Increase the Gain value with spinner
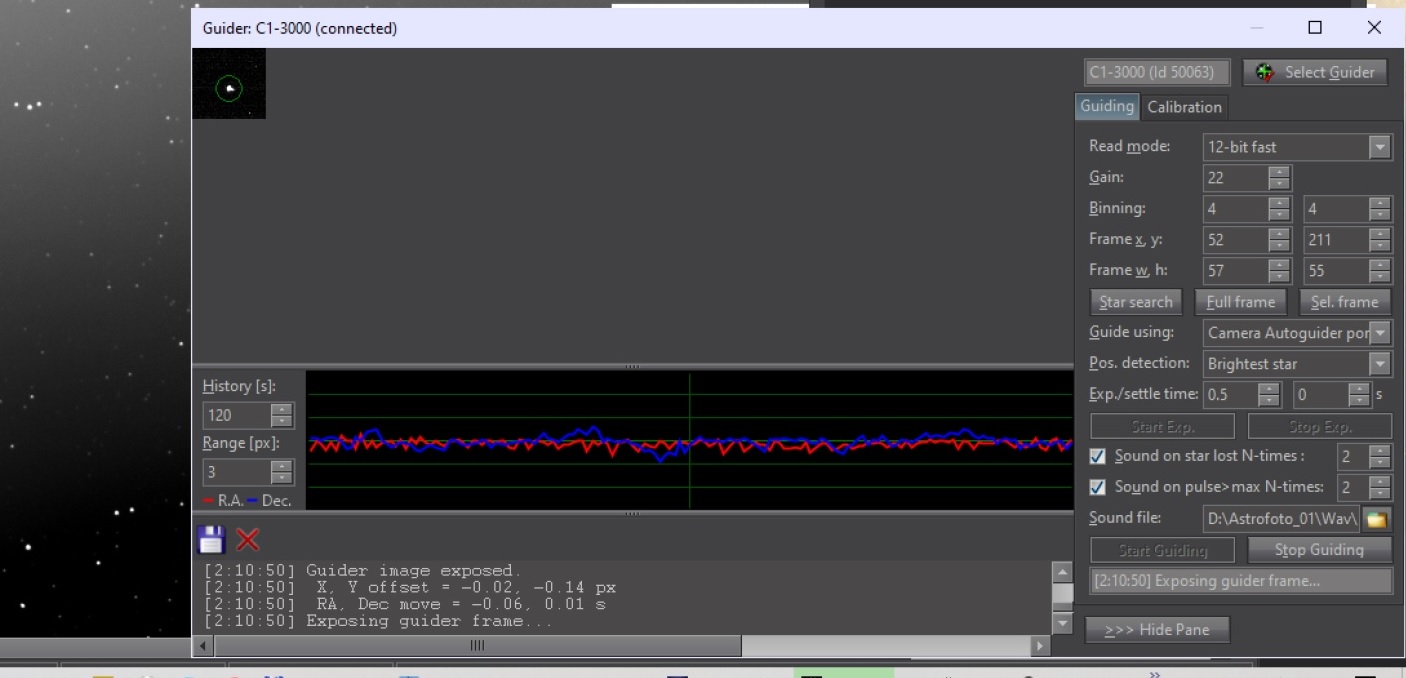This screenshot has height=678, width=1406. coord(1279,172)
